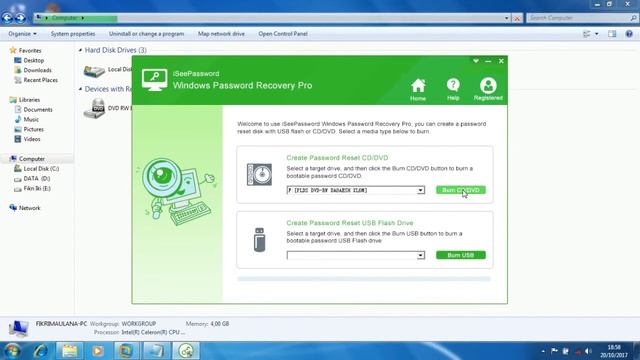The width and height of the screenshot is (640, 360).
Task: Click the CD/DVD disc drive icon
Action: [259, 174]
